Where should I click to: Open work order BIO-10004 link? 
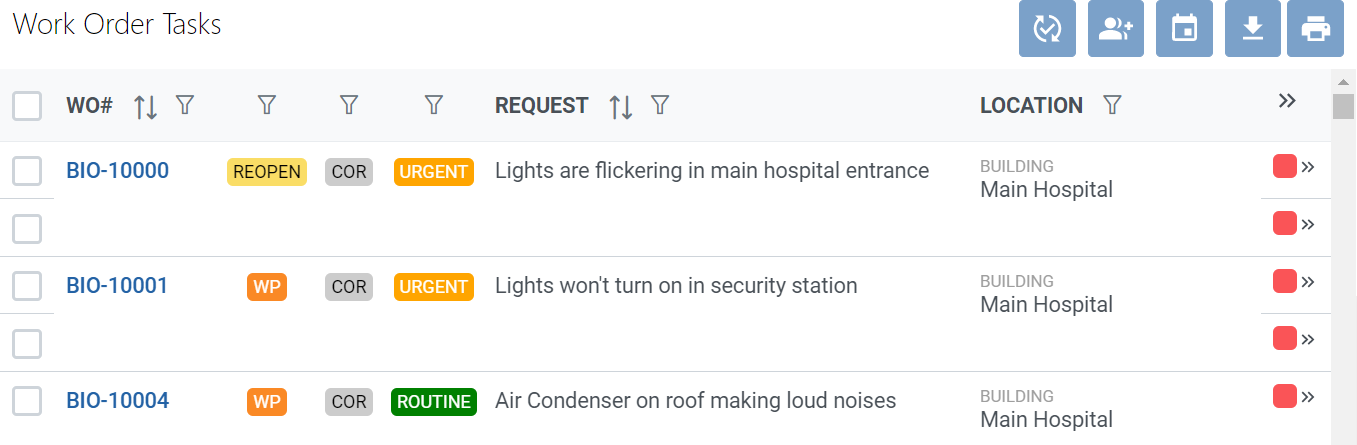pos(117,401)
